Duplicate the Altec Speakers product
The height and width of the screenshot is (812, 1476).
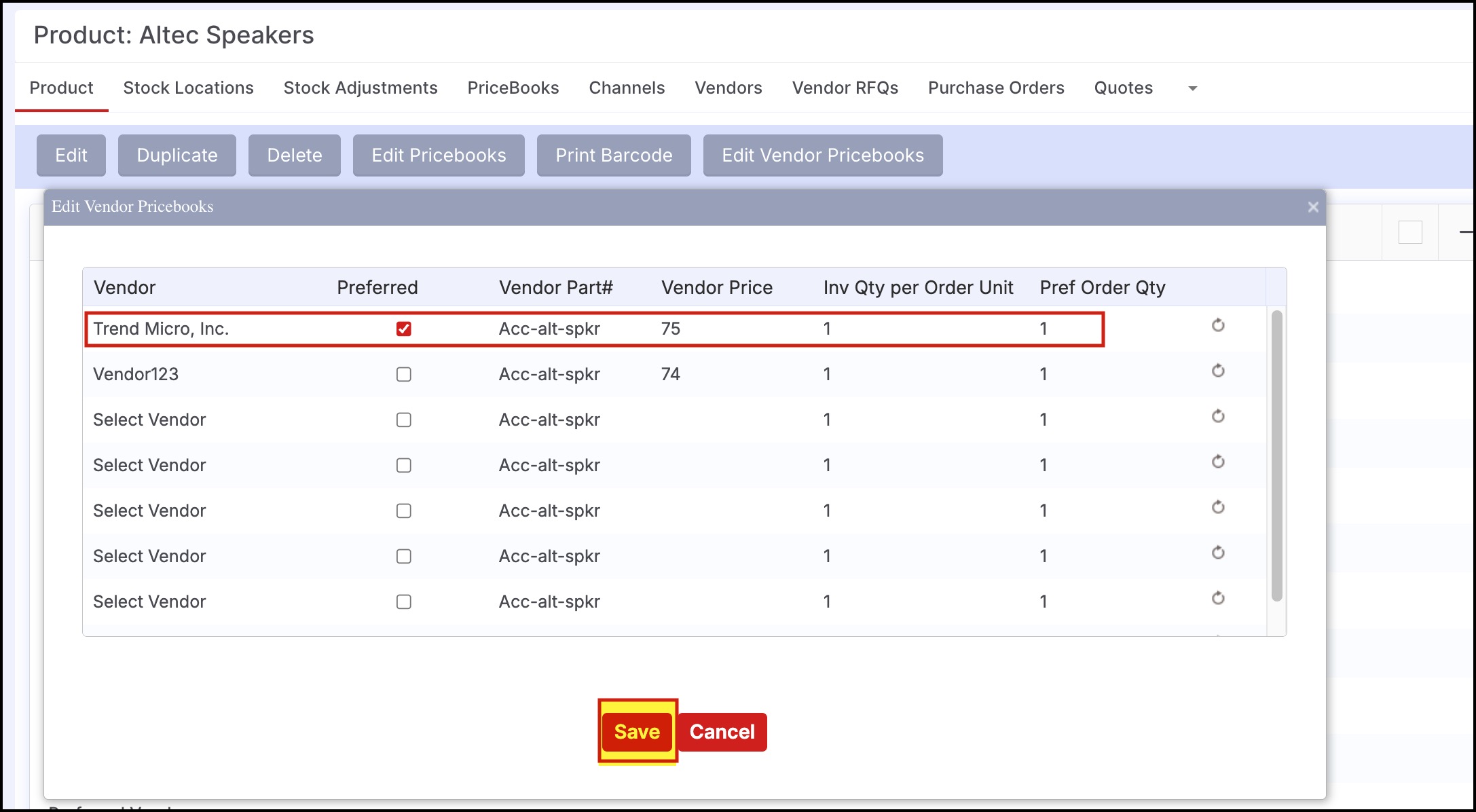click(x=177, y=155)
